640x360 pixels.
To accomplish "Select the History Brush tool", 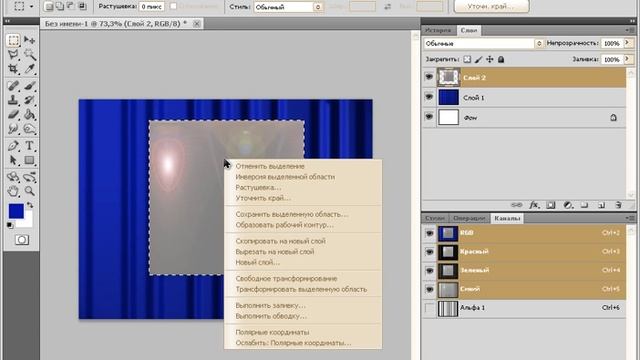I will click(x=29, y=100).
